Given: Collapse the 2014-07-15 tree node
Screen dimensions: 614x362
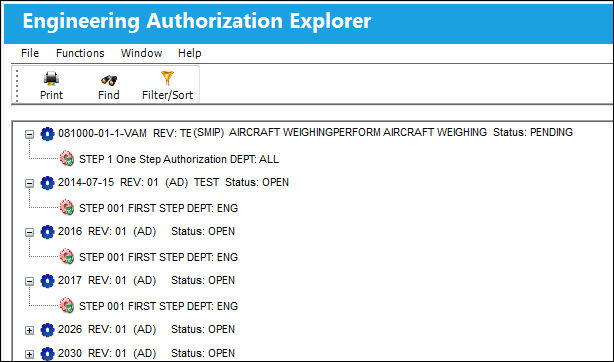Looking at the screenshot, I should click(x=29, y=183).
